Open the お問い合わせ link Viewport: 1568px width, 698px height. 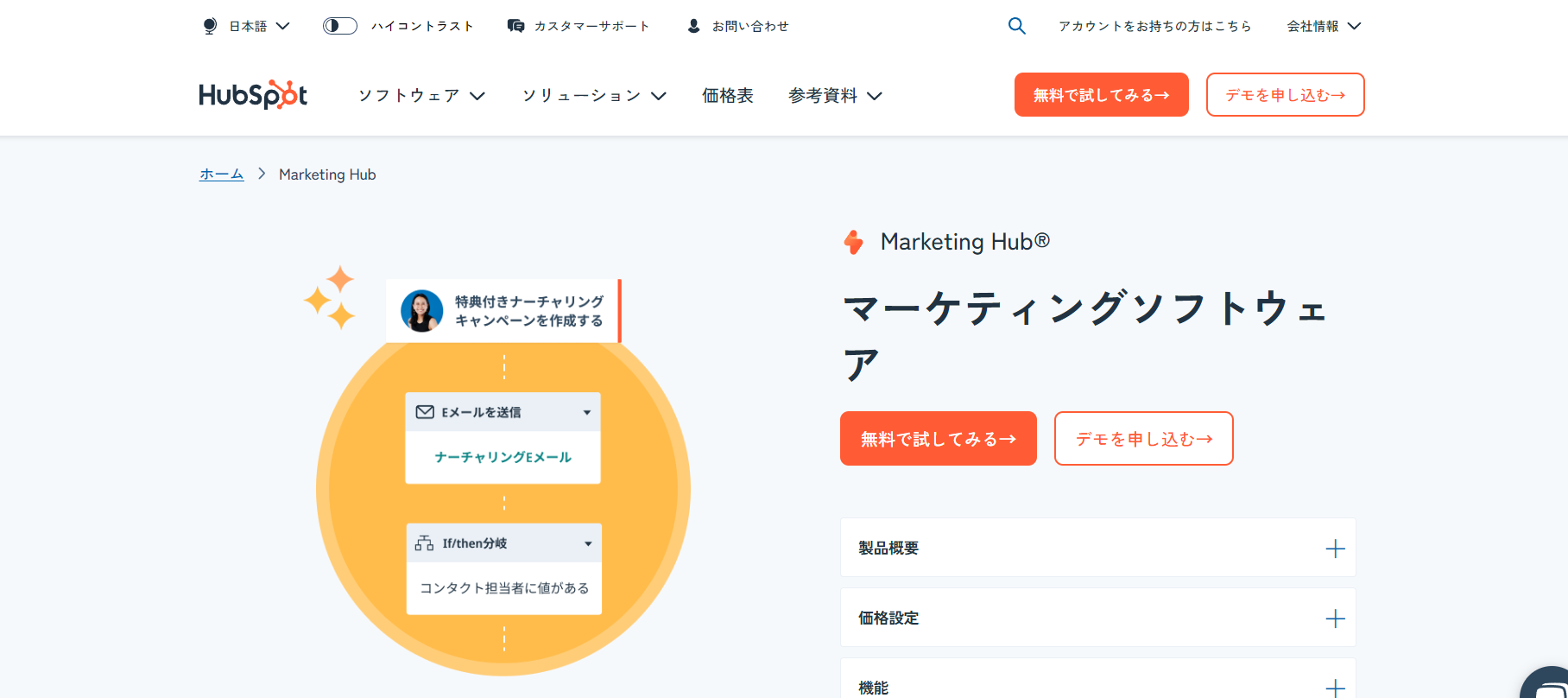(x=750, y=26)
